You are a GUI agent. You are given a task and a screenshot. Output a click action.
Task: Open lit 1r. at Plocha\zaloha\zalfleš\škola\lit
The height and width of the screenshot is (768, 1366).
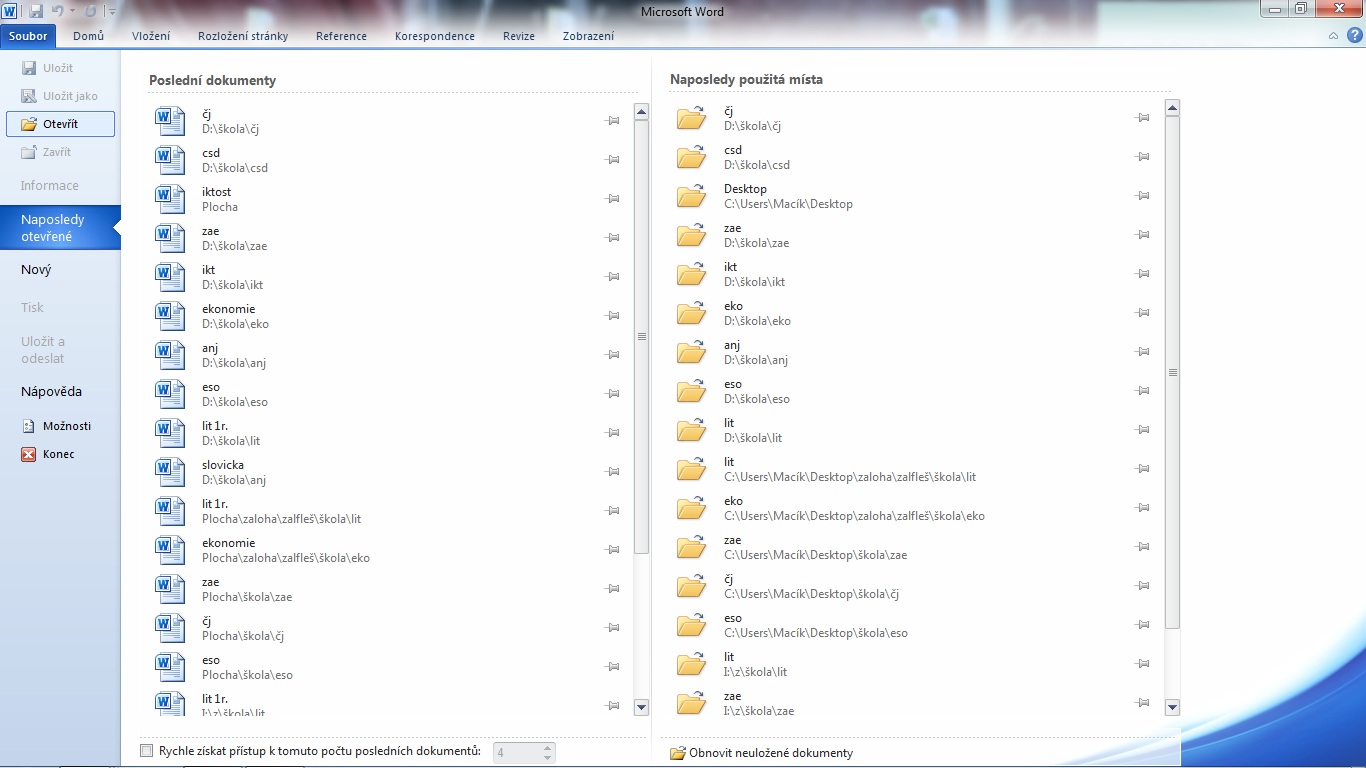tap(390, 511)
